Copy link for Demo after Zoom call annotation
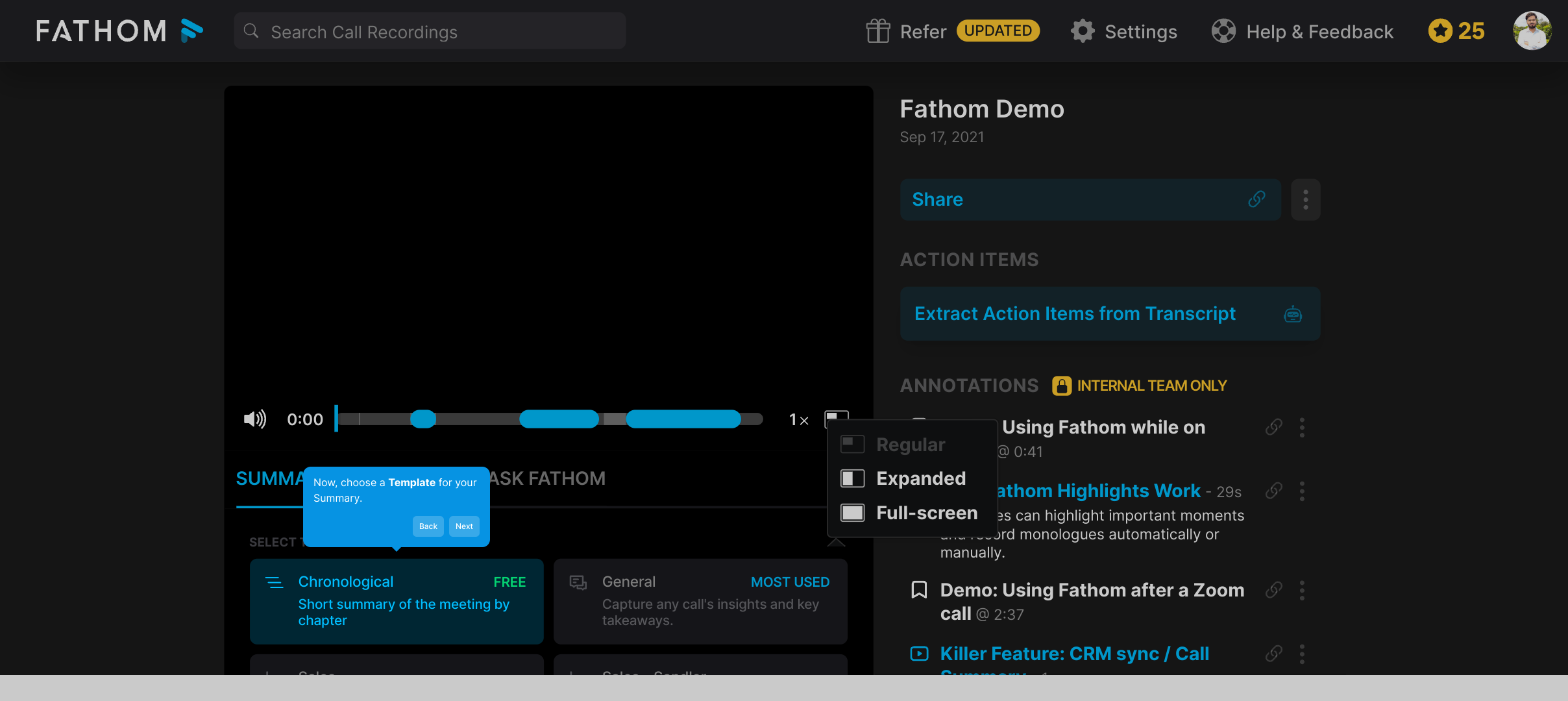 [x=1273, y=590]
